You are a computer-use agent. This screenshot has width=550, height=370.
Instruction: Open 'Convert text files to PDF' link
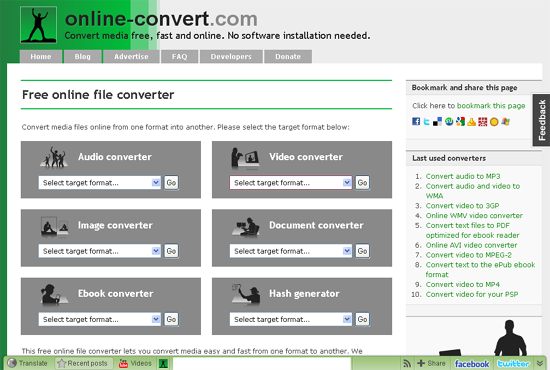472,230
